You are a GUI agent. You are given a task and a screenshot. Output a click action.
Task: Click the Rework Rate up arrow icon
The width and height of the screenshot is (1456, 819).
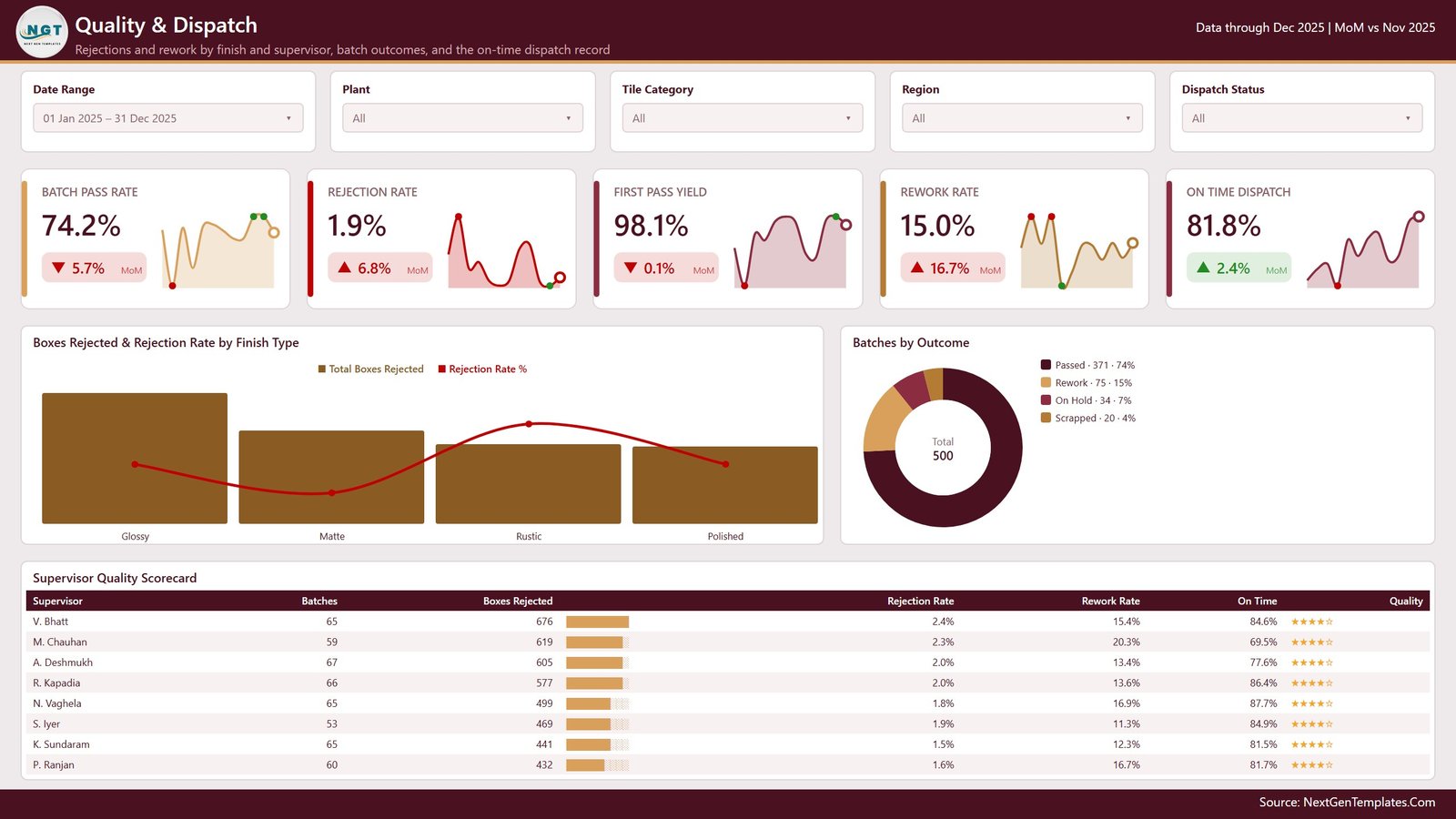[x=917, y=268]
